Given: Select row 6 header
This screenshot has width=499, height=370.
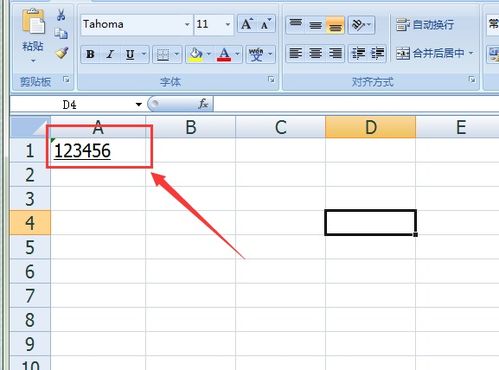Looking at the screenshot, I should point(30,271).
